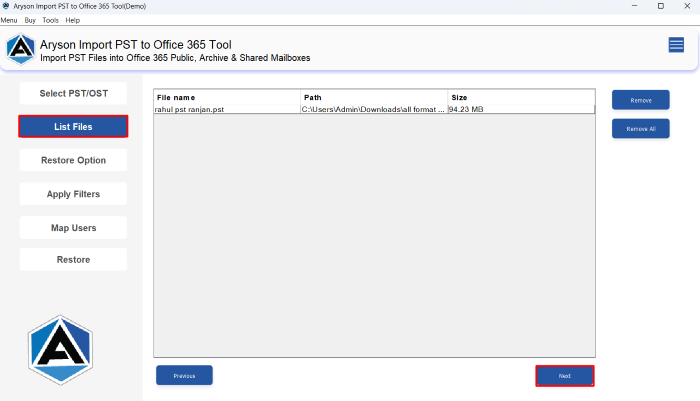Select the List Files step
Screen dimensions: 700x401
(x=73, y=126)
